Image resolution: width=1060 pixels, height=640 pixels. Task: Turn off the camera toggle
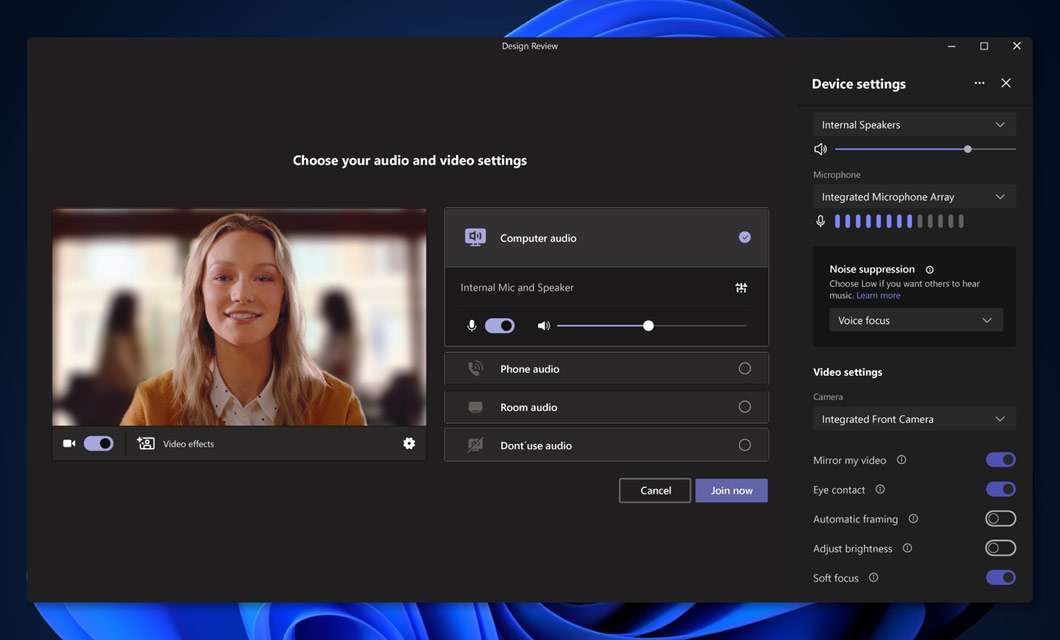click(98, 444)
